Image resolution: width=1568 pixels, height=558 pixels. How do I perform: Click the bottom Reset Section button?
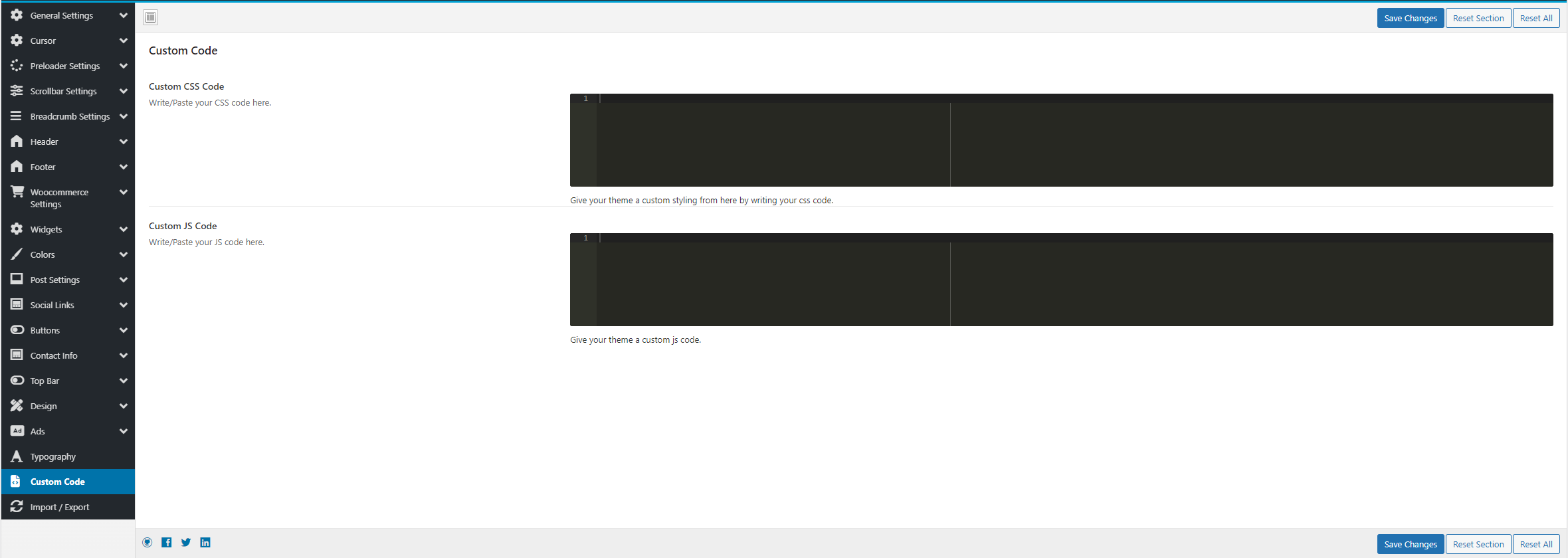[x=1478, y=544]
